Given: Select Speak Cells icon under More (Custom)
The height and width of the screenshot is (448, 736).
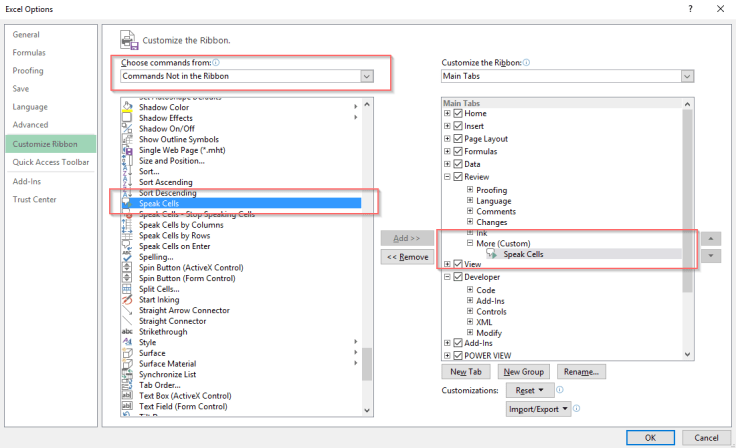Looking at the screenshot, I should [x=492, y=254].
